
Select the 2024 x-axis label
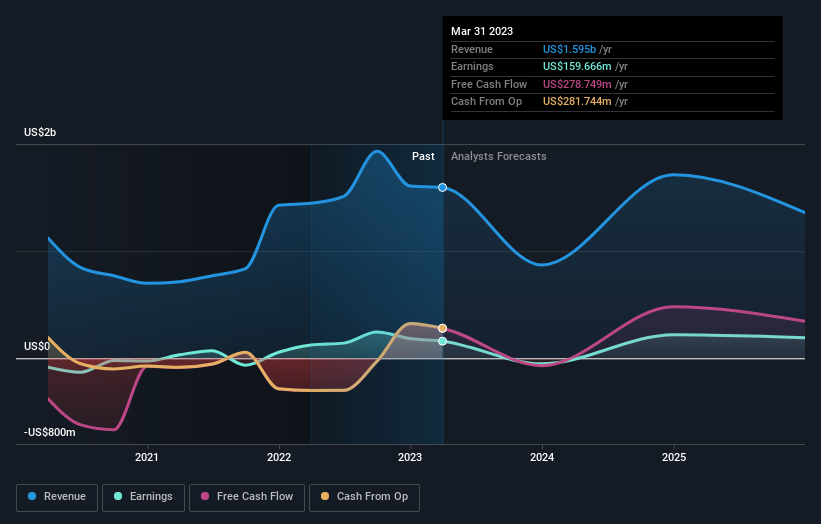coord(542,458)
